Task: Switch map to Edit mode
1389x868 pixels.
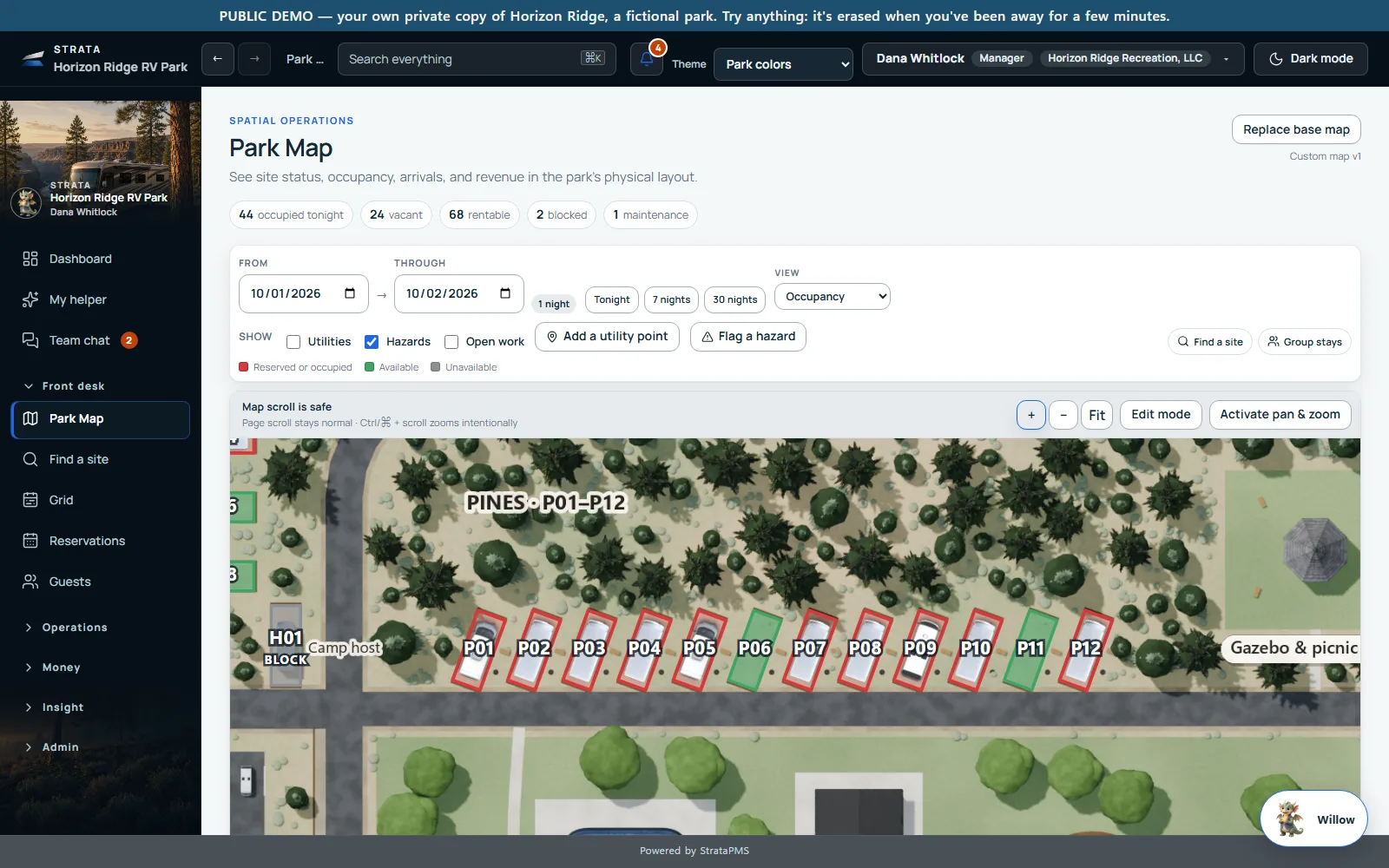Action: 1161,415
